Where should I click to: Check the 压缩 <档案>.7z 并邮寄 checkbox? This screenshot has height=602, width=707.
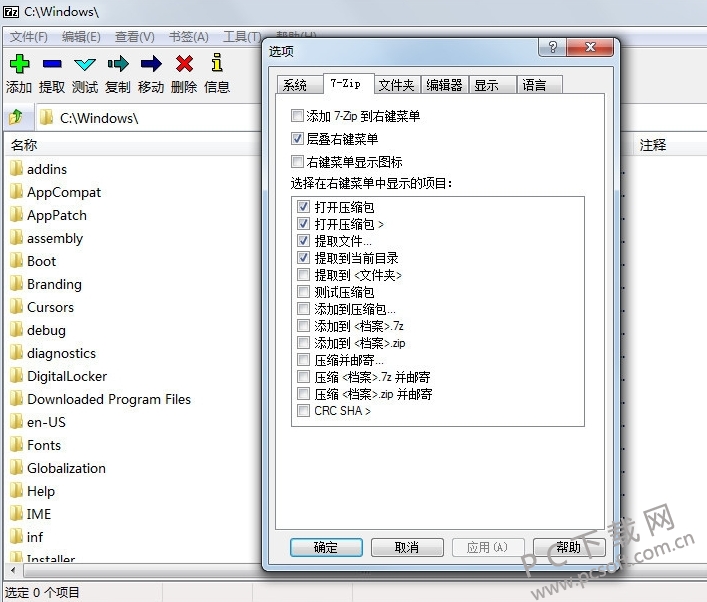303,377
